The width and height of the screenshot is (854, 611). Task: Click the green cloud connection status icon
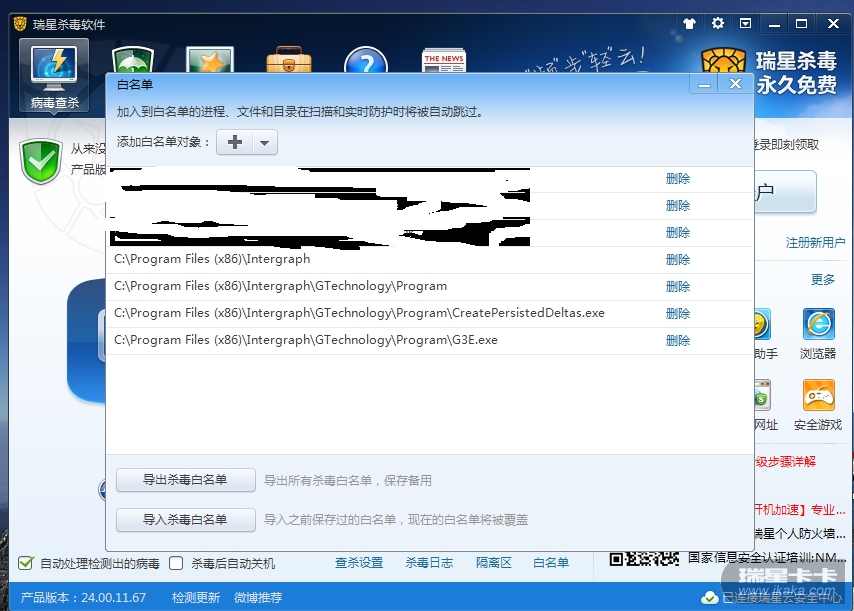[x=709, y=598]
